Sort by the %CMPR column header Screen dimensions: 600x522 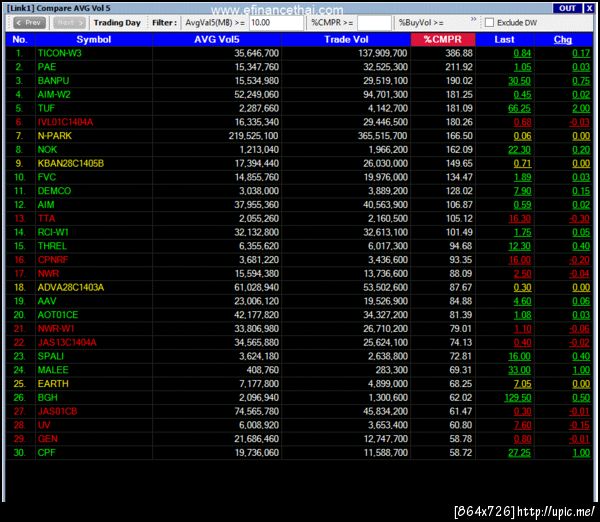(443, 39)
